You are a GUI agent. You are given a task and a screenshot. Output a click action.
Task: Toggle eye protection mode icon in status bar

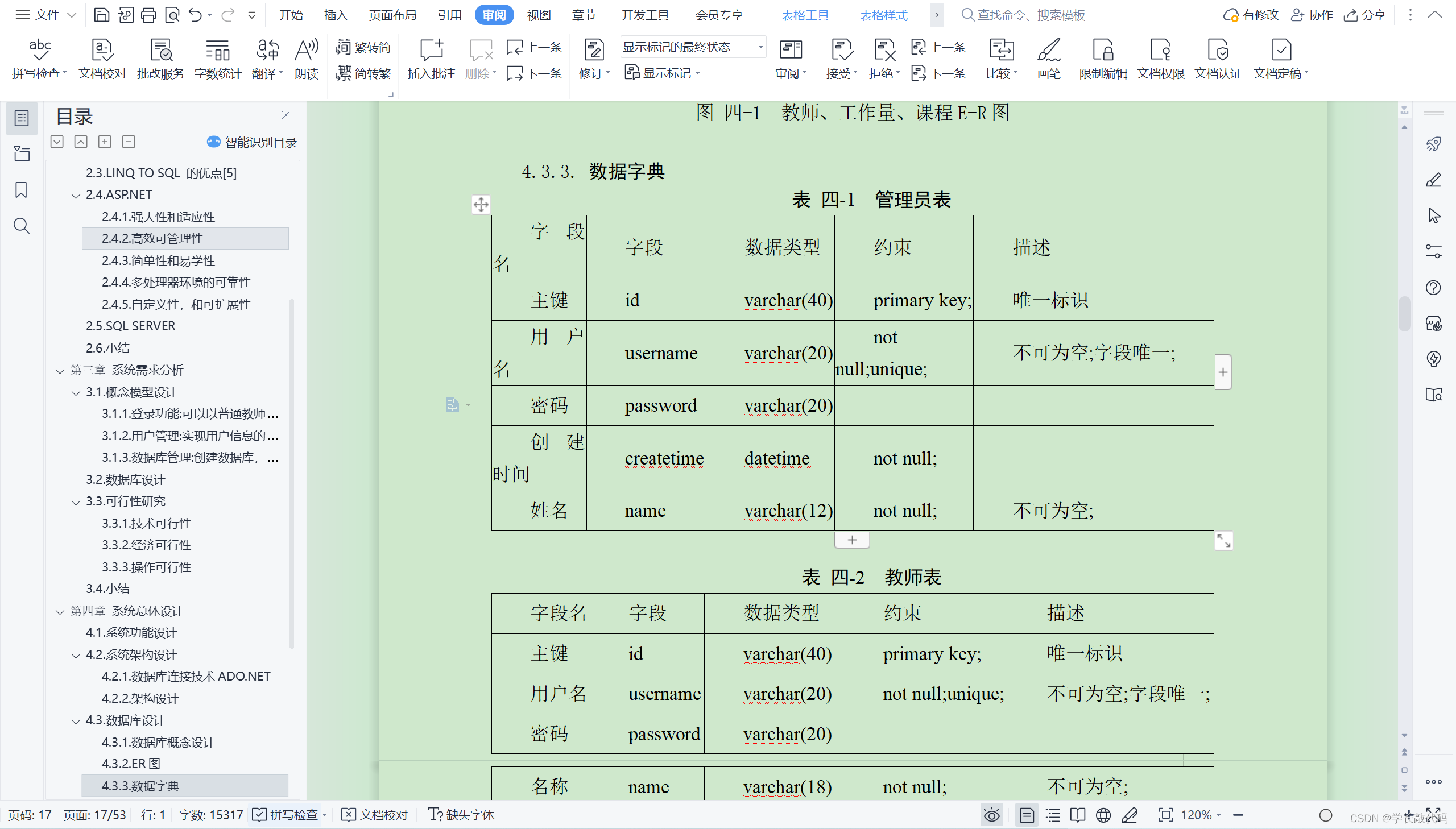pos(991,815)
